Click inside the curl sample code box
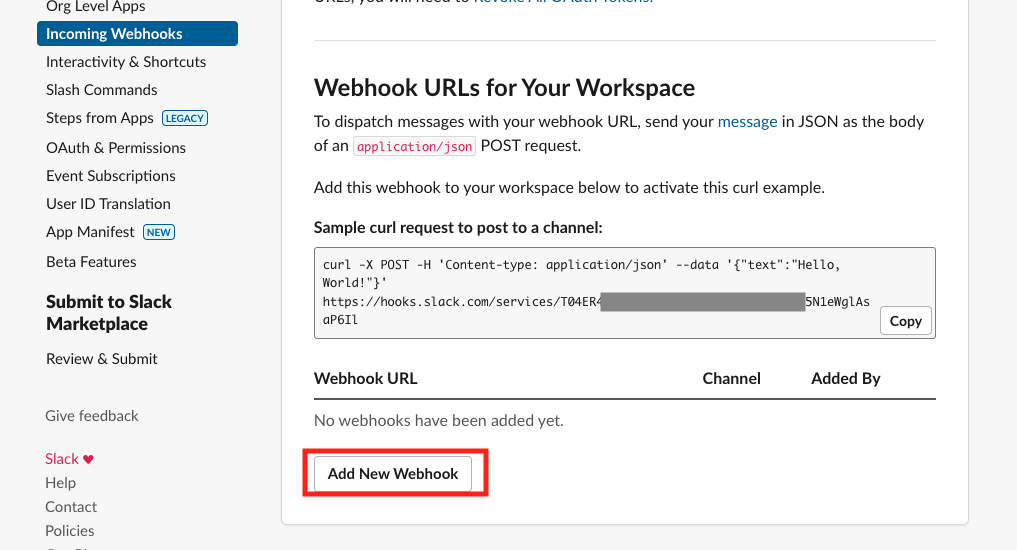 coord(625,293)
